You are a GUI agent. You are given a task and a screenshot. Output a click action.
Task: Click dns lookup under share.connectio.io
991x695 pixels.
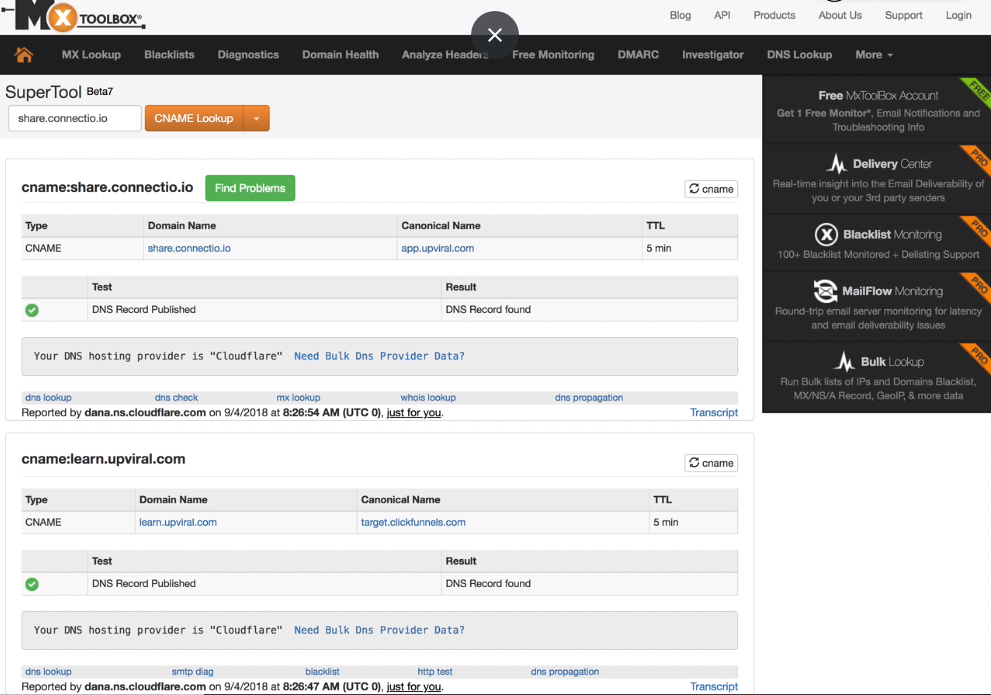point(48,397)
